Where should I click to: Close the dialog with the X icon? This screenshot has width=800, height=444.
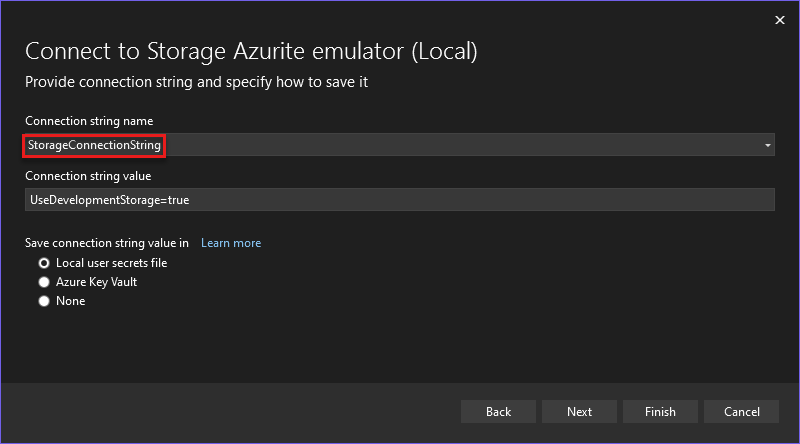pyautogui.click(x=780, y=19)
